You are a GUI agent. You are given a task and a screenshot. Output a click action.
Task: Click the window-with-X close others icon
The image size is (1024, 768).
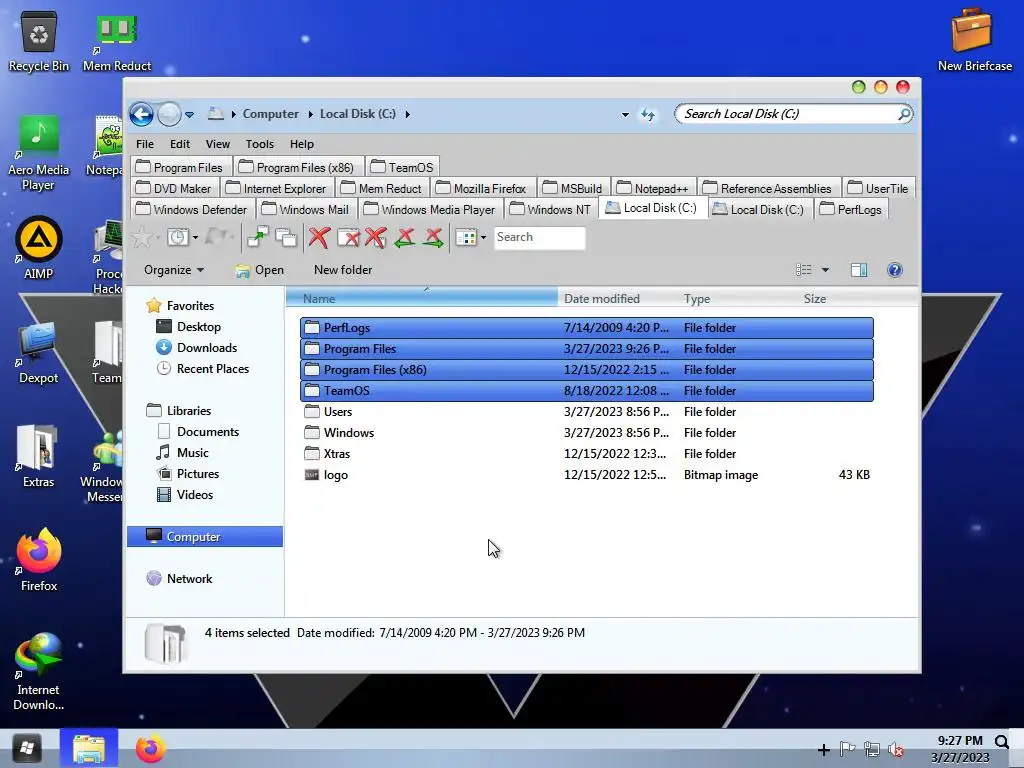coord(348,237)
